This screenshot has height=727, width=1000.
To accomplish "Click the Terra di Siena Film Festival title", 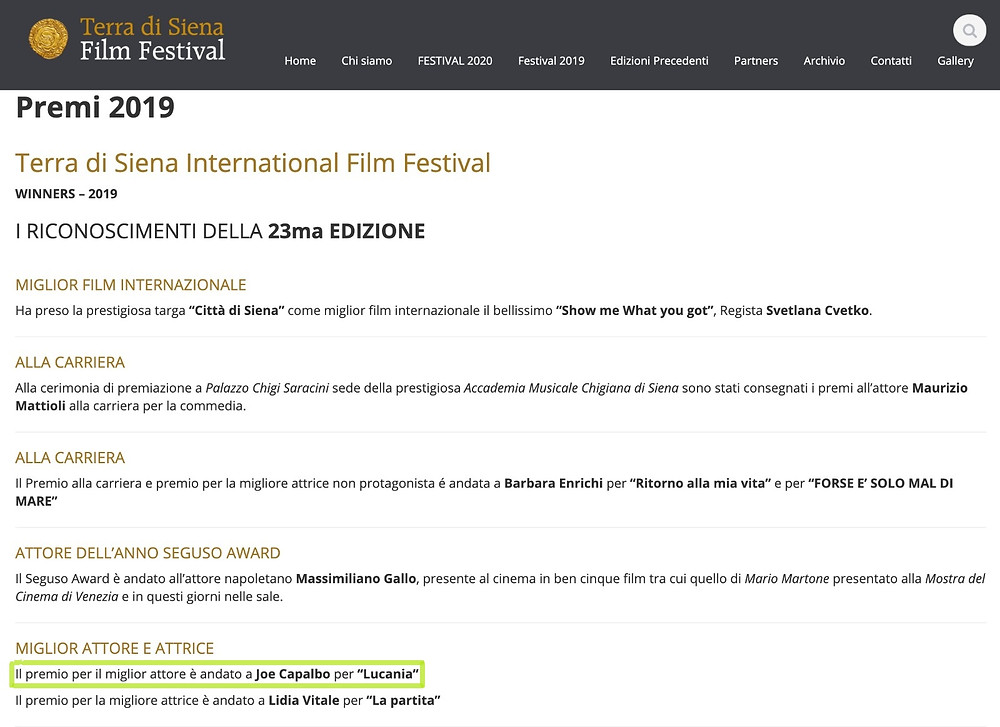I will point(152,39).
